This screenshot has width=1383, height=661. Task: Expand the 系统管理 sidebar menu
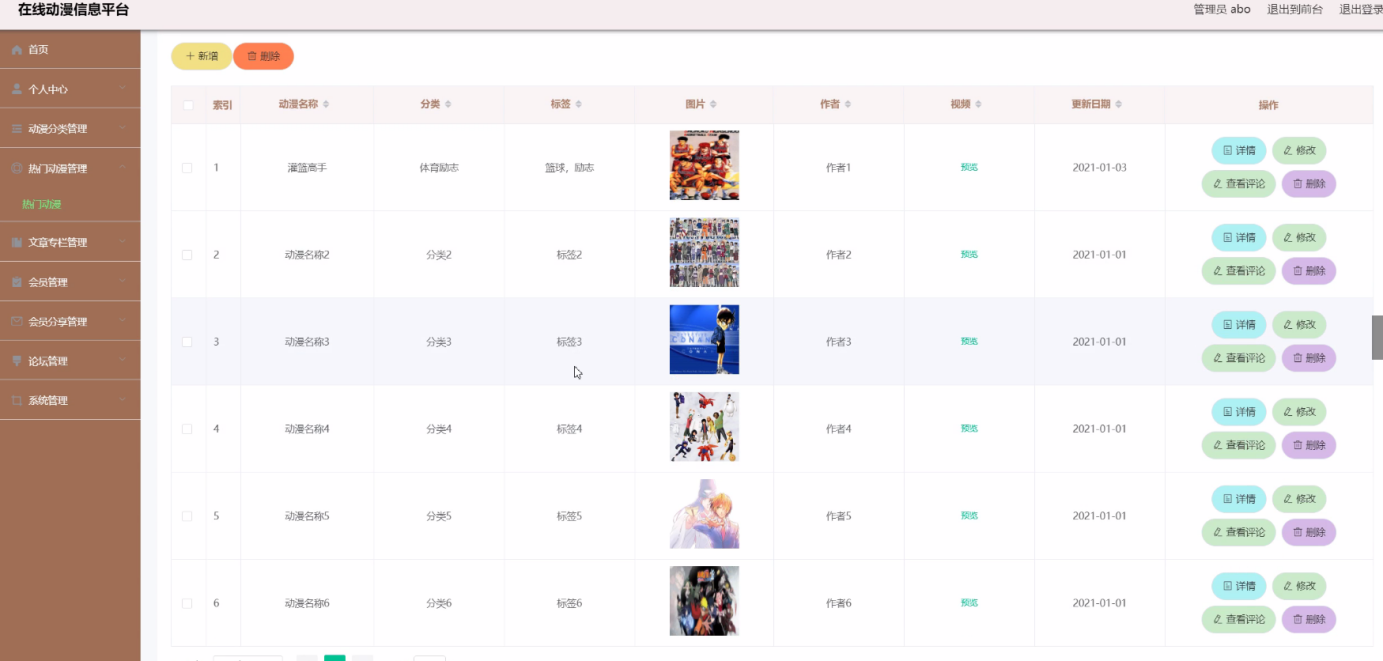click(70, 400)
